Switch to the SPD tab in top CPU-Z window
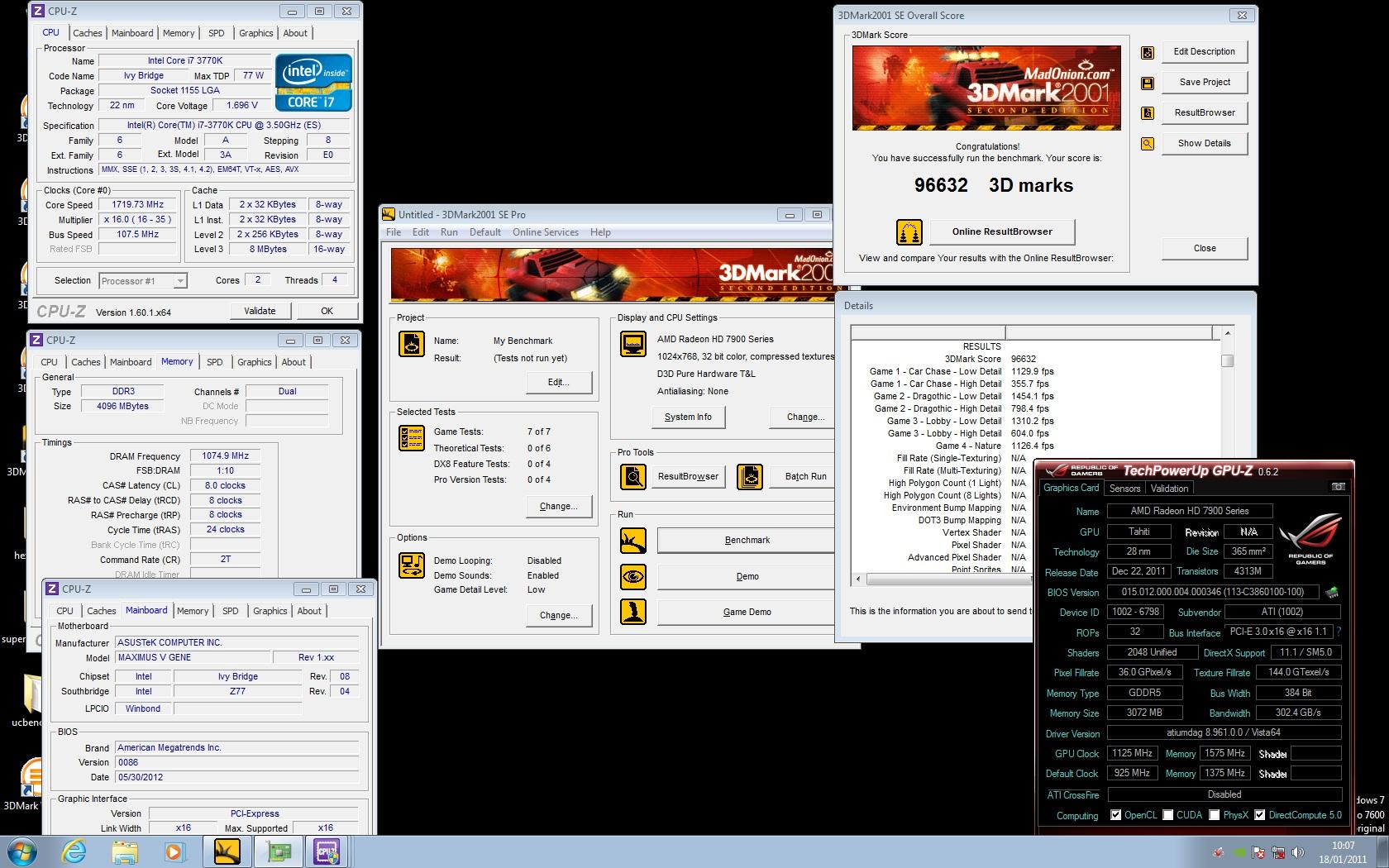 coord(217,33)
